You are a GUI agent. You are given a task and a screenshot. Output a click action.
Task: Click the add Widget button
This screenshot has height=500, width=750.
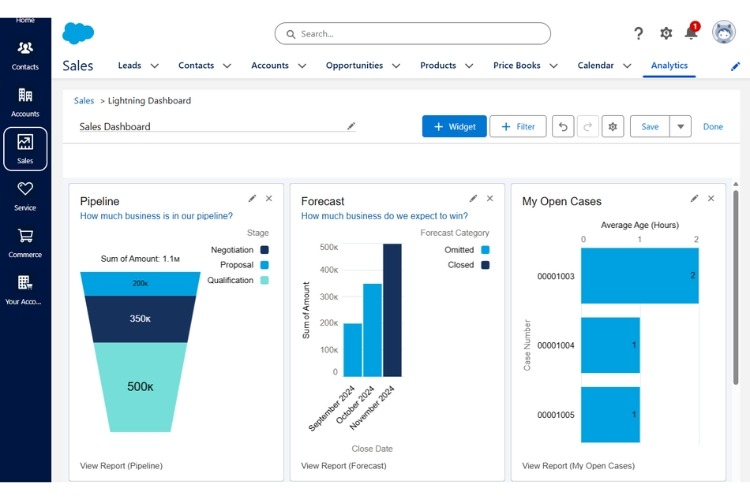454,127
